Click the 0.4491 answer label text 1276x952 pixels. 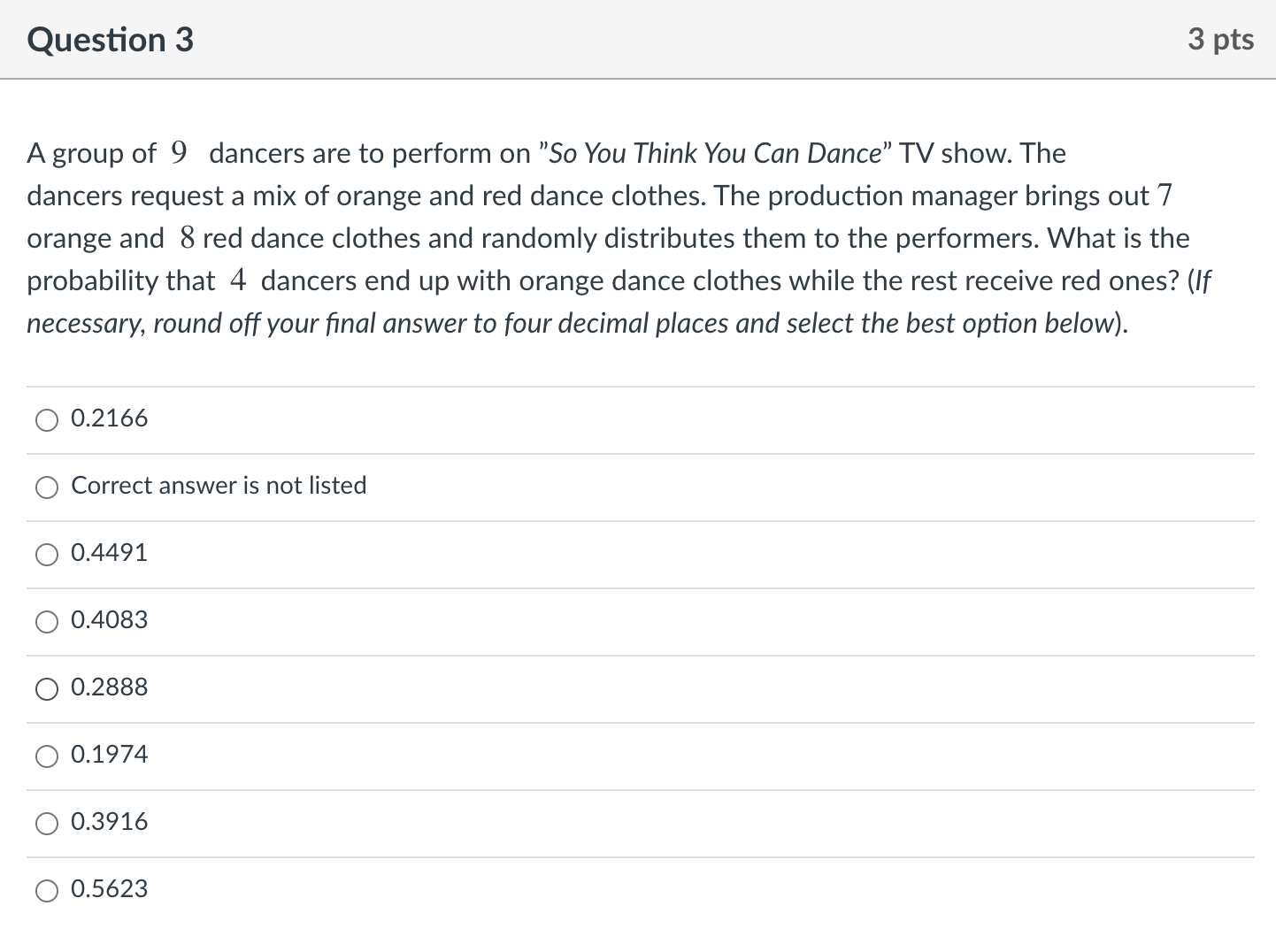click(x=110, y=553)
